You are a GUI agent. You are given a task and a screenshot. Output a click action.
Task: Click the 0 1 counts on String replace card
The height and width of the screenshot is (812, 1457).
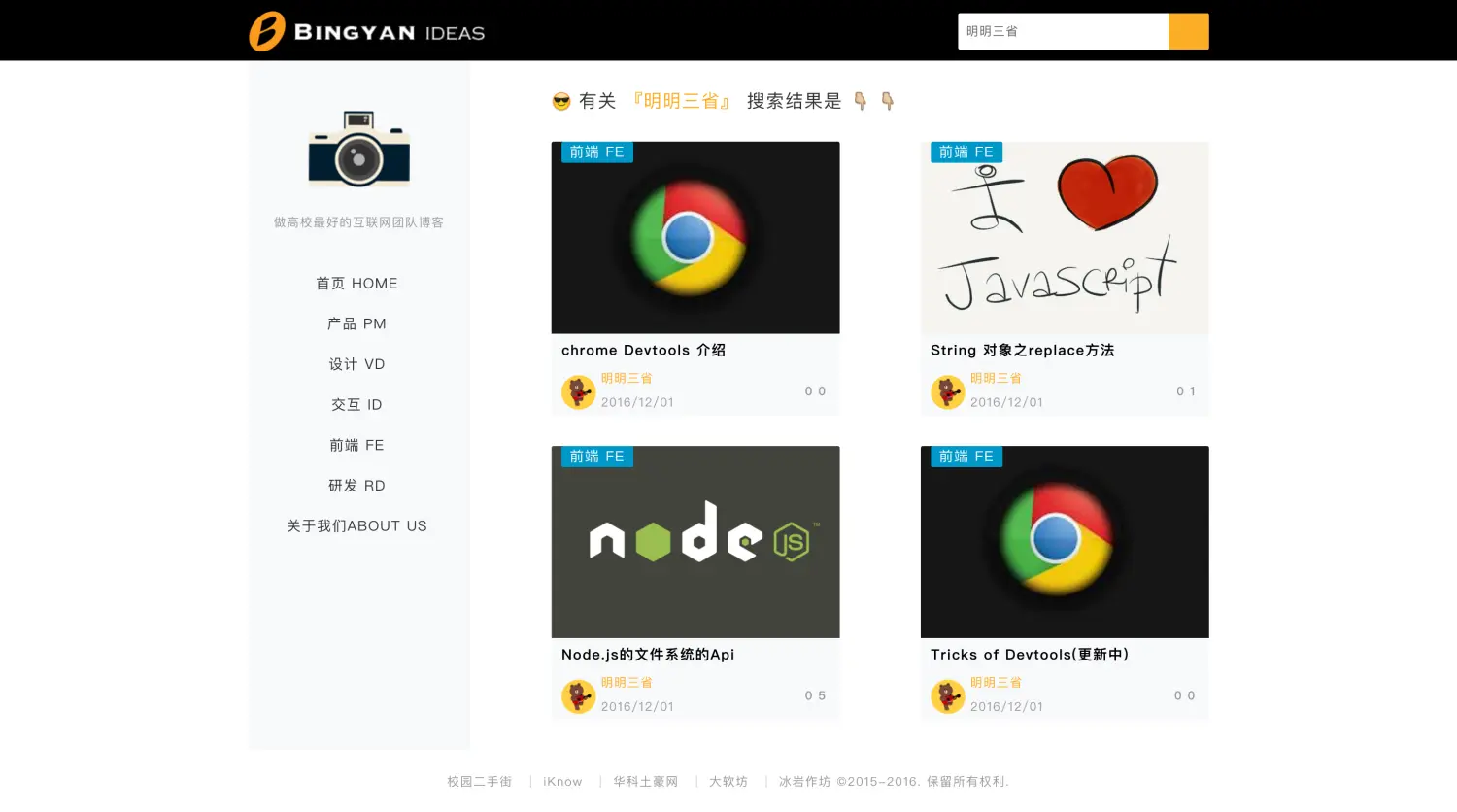tap(1185, 391)
